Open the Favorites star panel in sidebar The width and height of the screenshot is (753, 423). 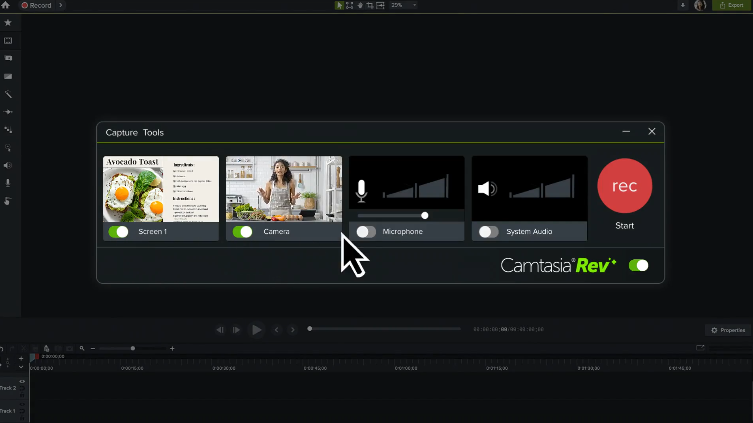coord(8,22)
